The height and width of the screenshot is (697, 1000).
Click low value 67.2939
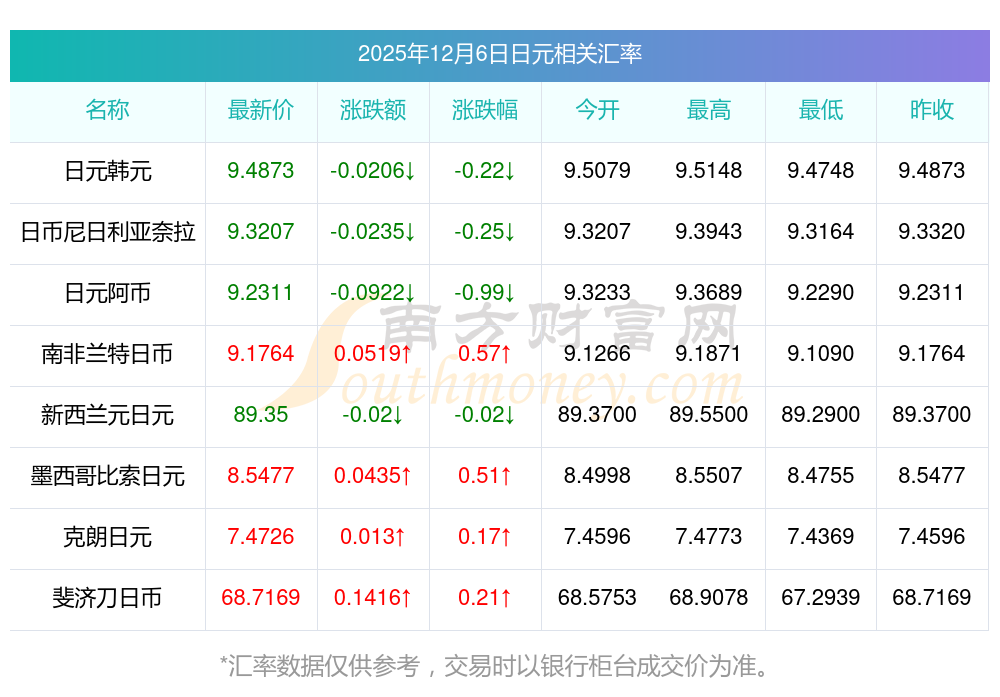click(821, 598)
